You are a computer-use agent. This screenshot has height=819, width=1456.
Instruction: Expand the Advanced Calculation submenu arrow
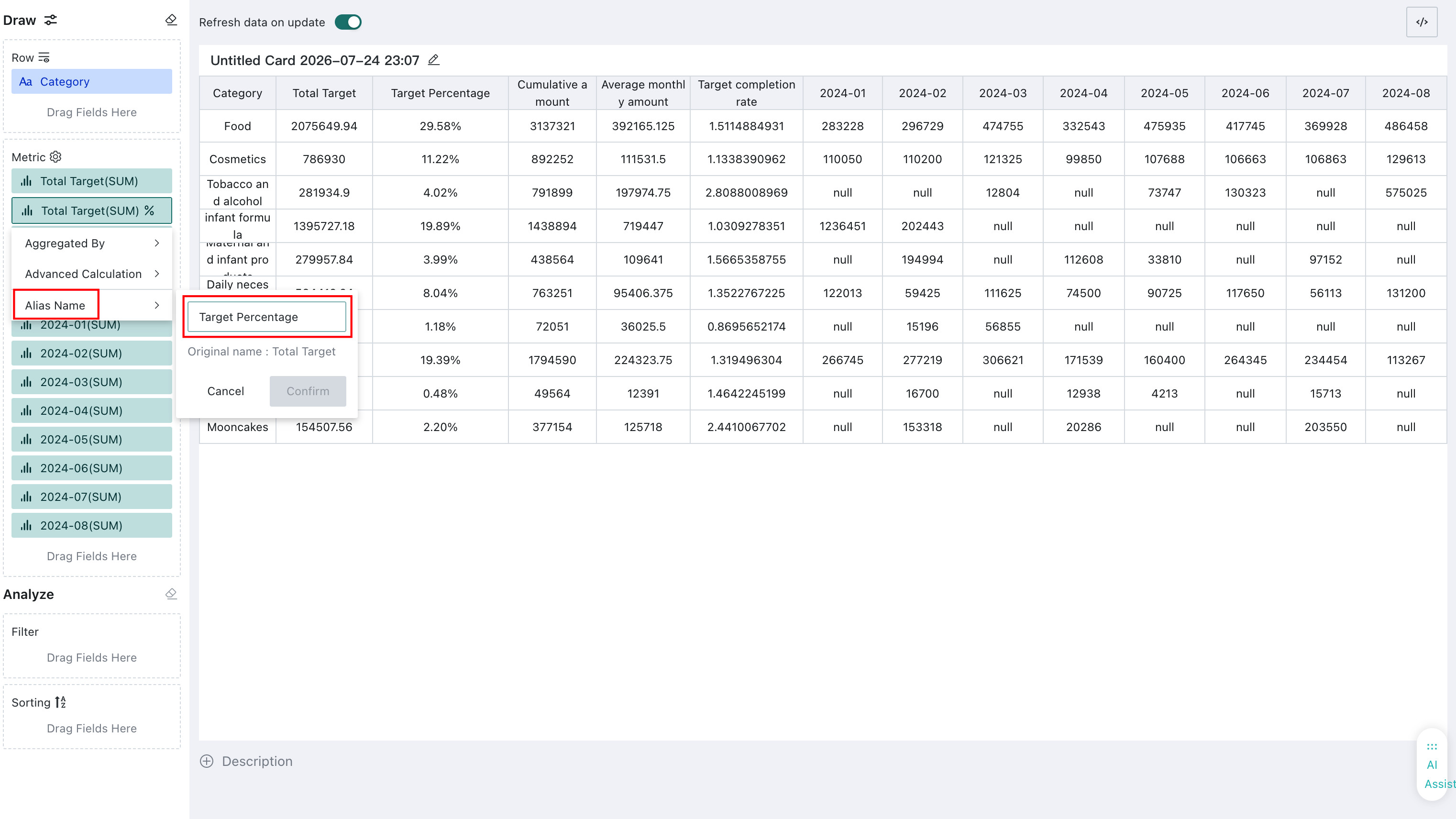(156, 274)
